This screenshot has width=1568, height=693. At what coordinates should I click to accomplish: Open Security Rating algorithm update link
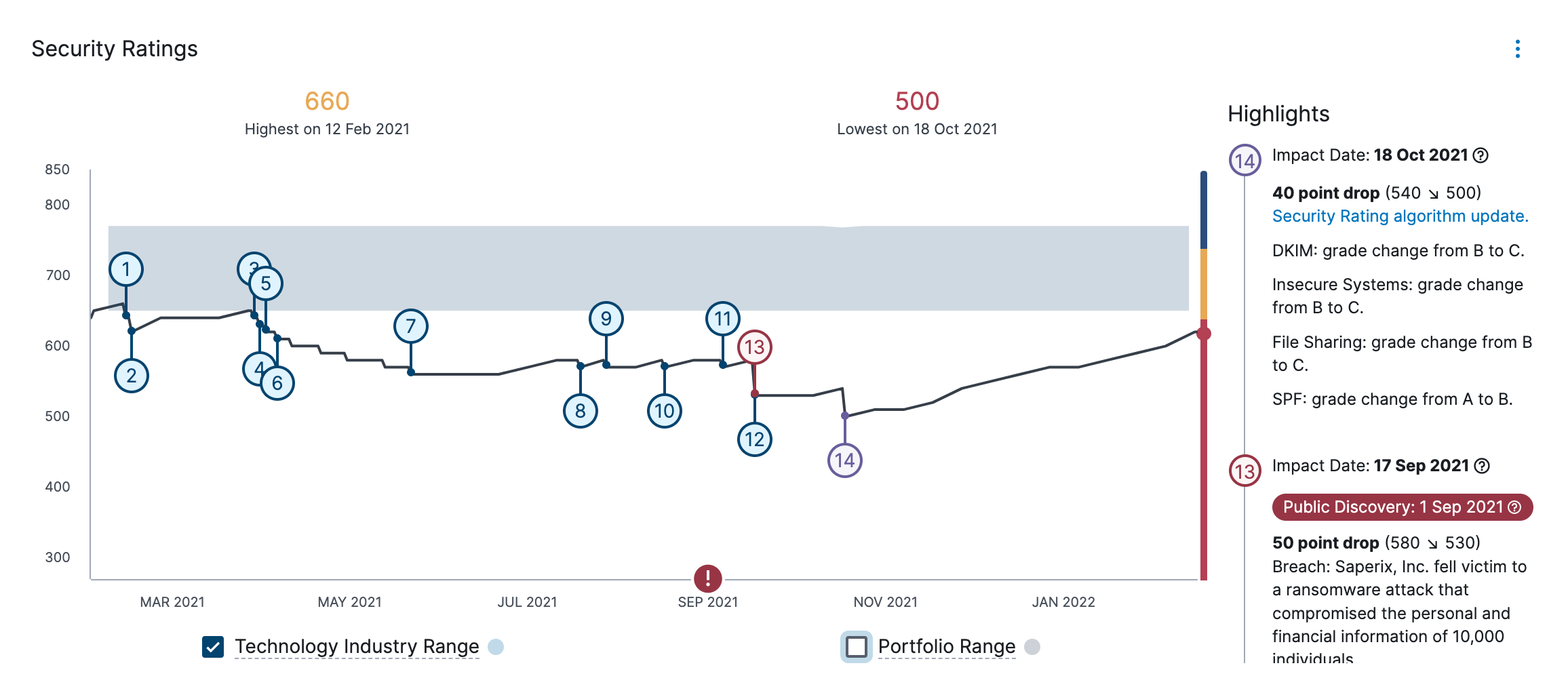(1400, 216)
